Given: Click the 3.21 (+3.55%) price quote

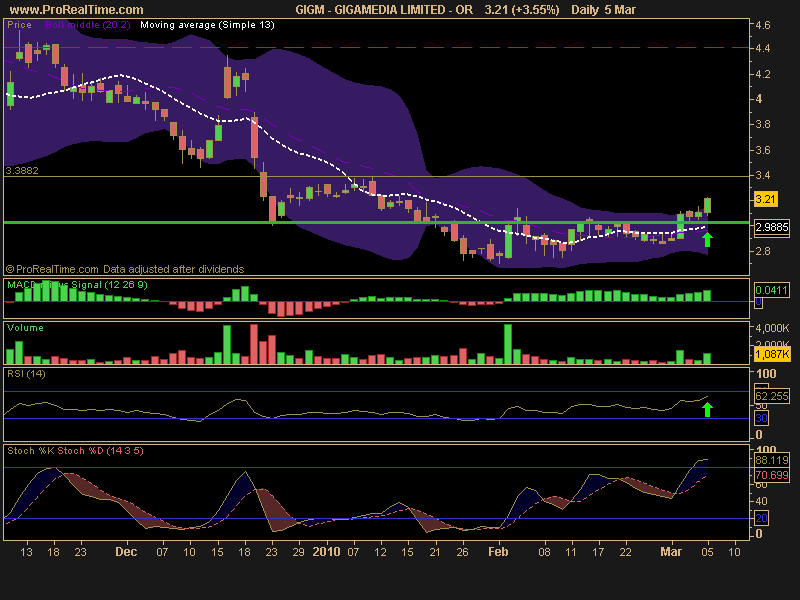Looking at the screenshot, I should [x=521, y=10].
